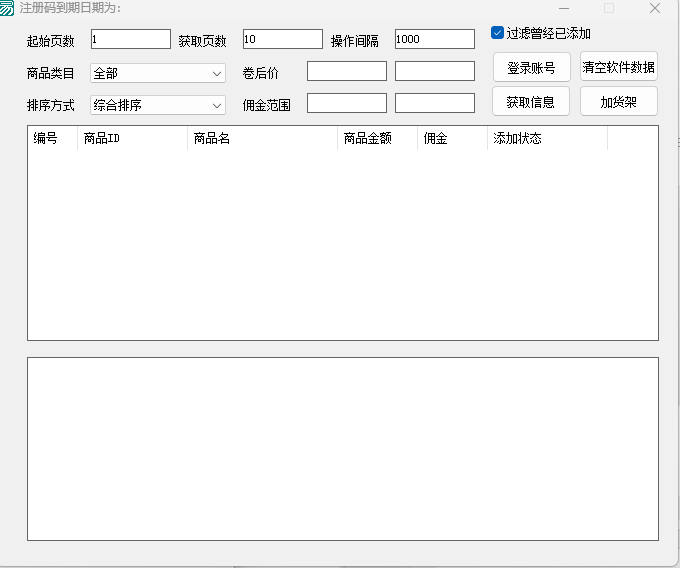
Task: Click the first 卷后价 minimum field
Action: click(346, 71)
